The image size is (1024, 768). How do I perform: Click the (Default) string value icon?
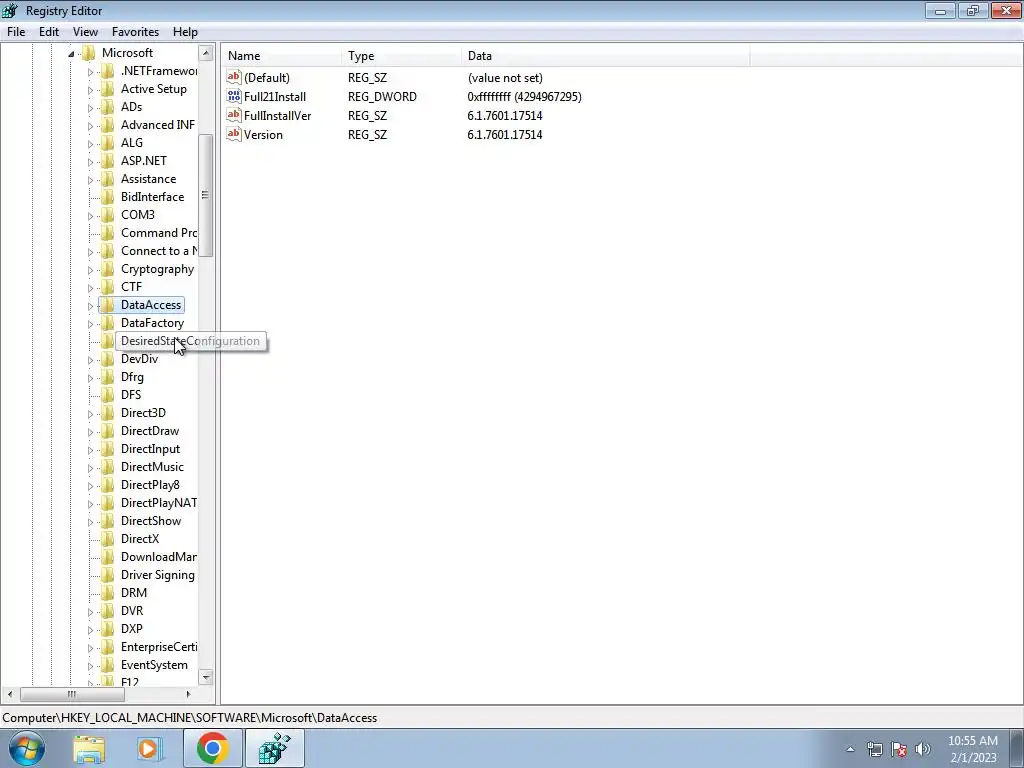click(x=234, y=77)
